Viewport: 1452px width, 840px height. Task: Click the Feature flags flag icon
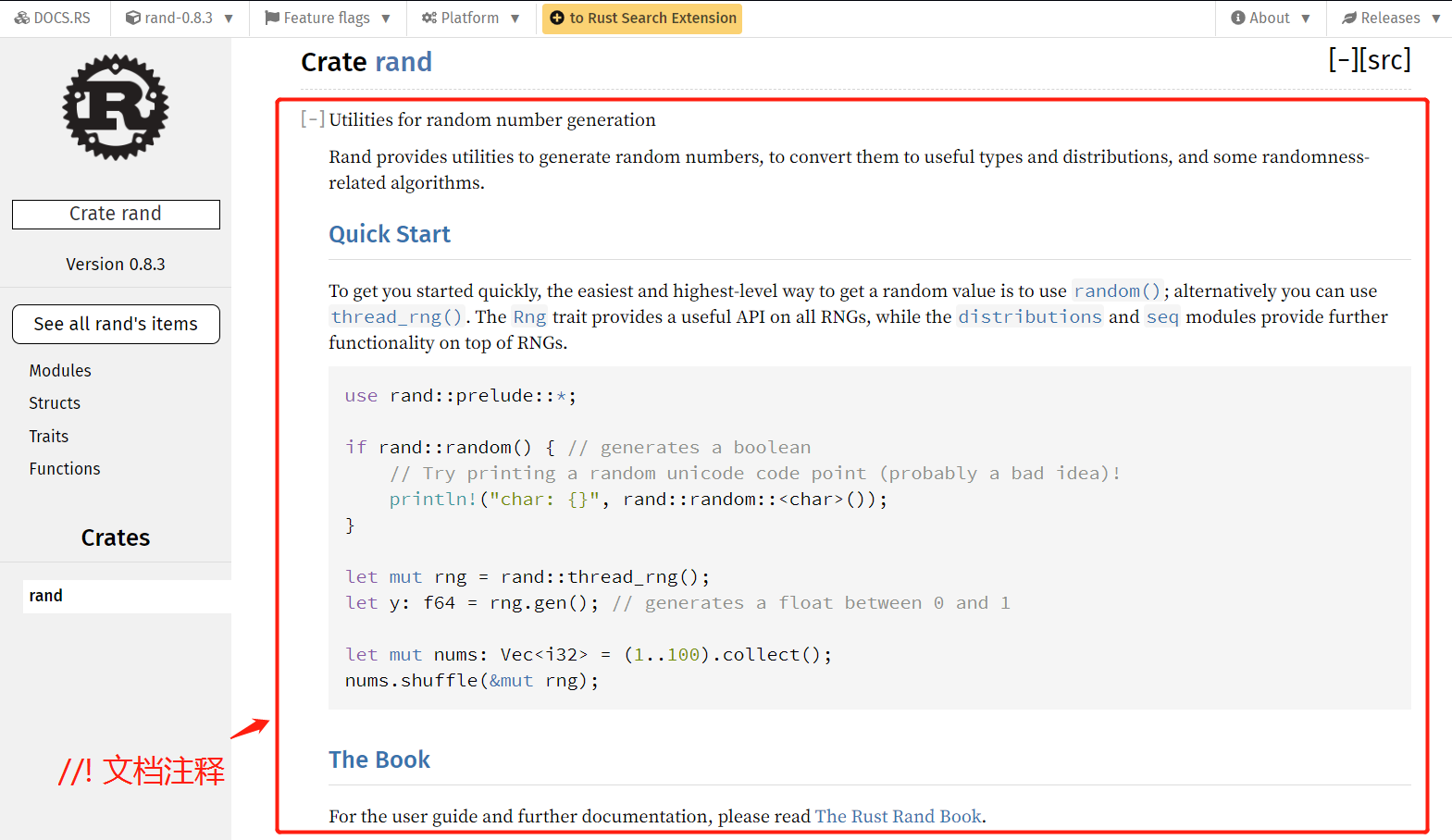pyautogui.click(x=272, y=18)
